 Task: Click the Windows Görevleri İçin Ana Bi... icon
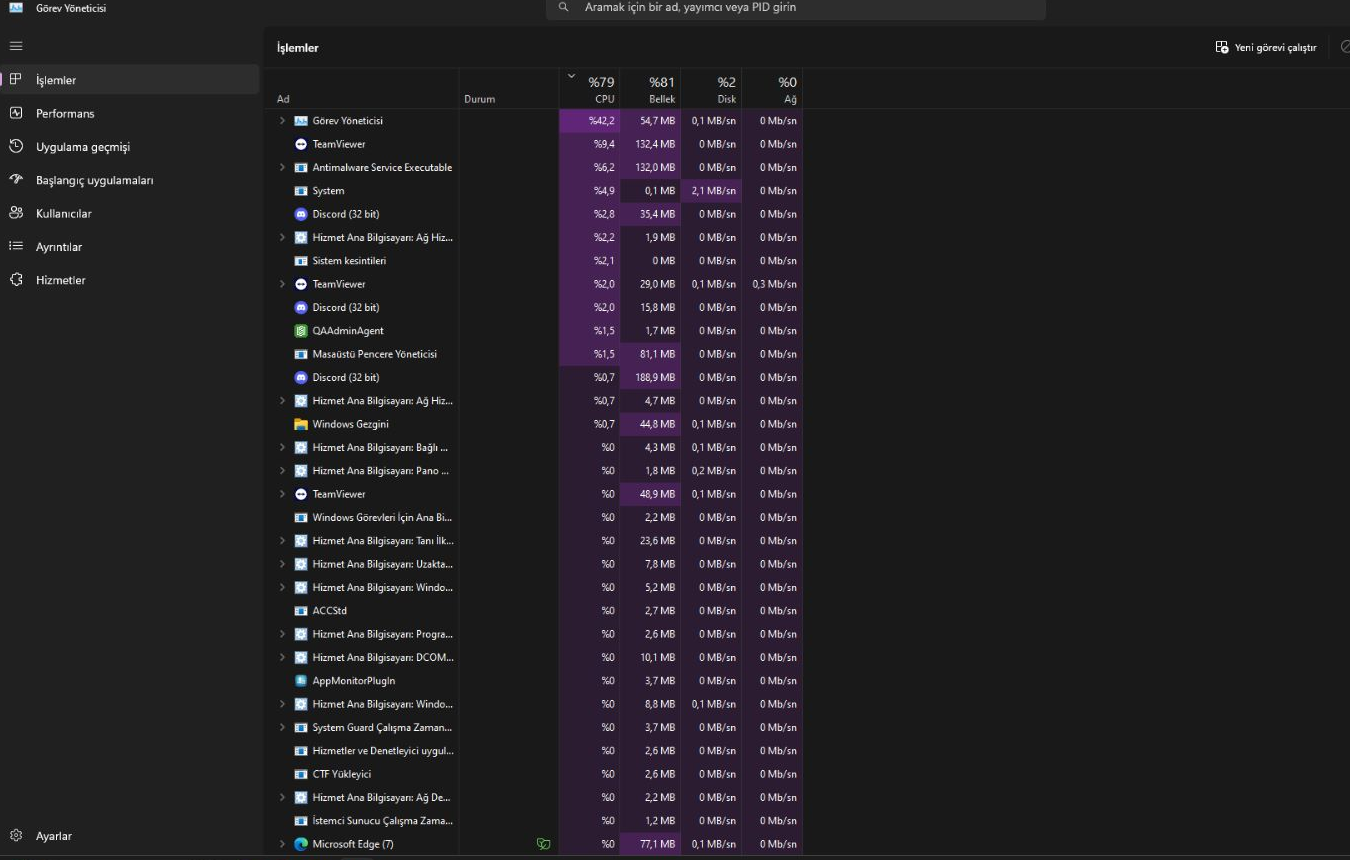click(301, 518)
